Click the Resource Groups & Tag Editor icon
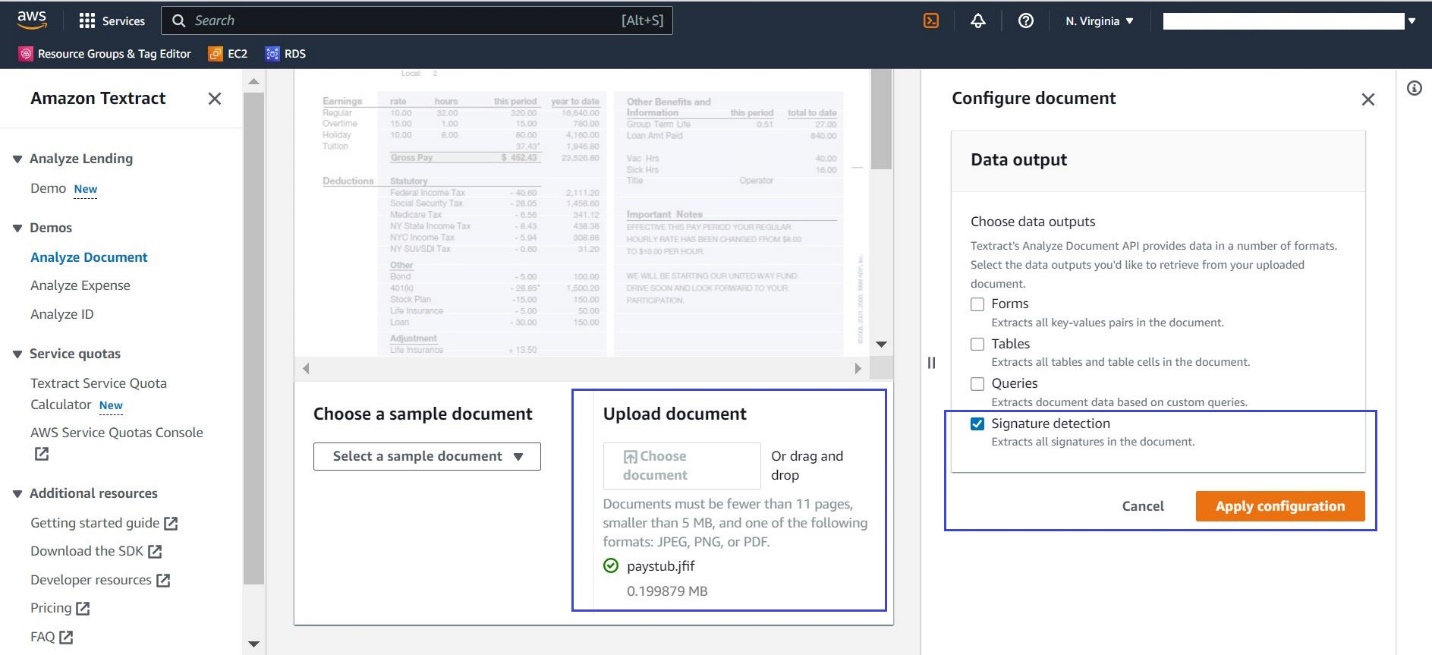The height and width of the screenshot is (655, 1432). [25, 54]
